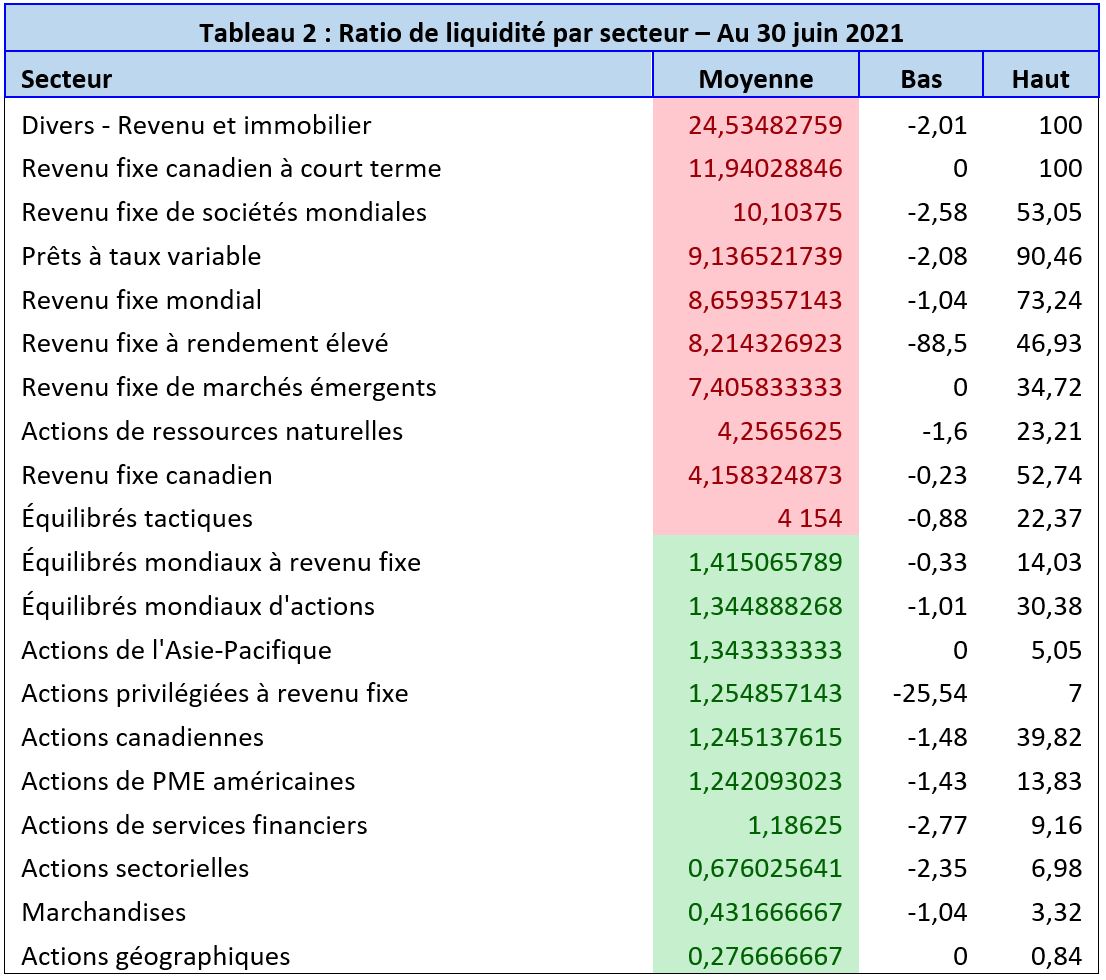Select the Haut value 13,83

(1049, 781)
